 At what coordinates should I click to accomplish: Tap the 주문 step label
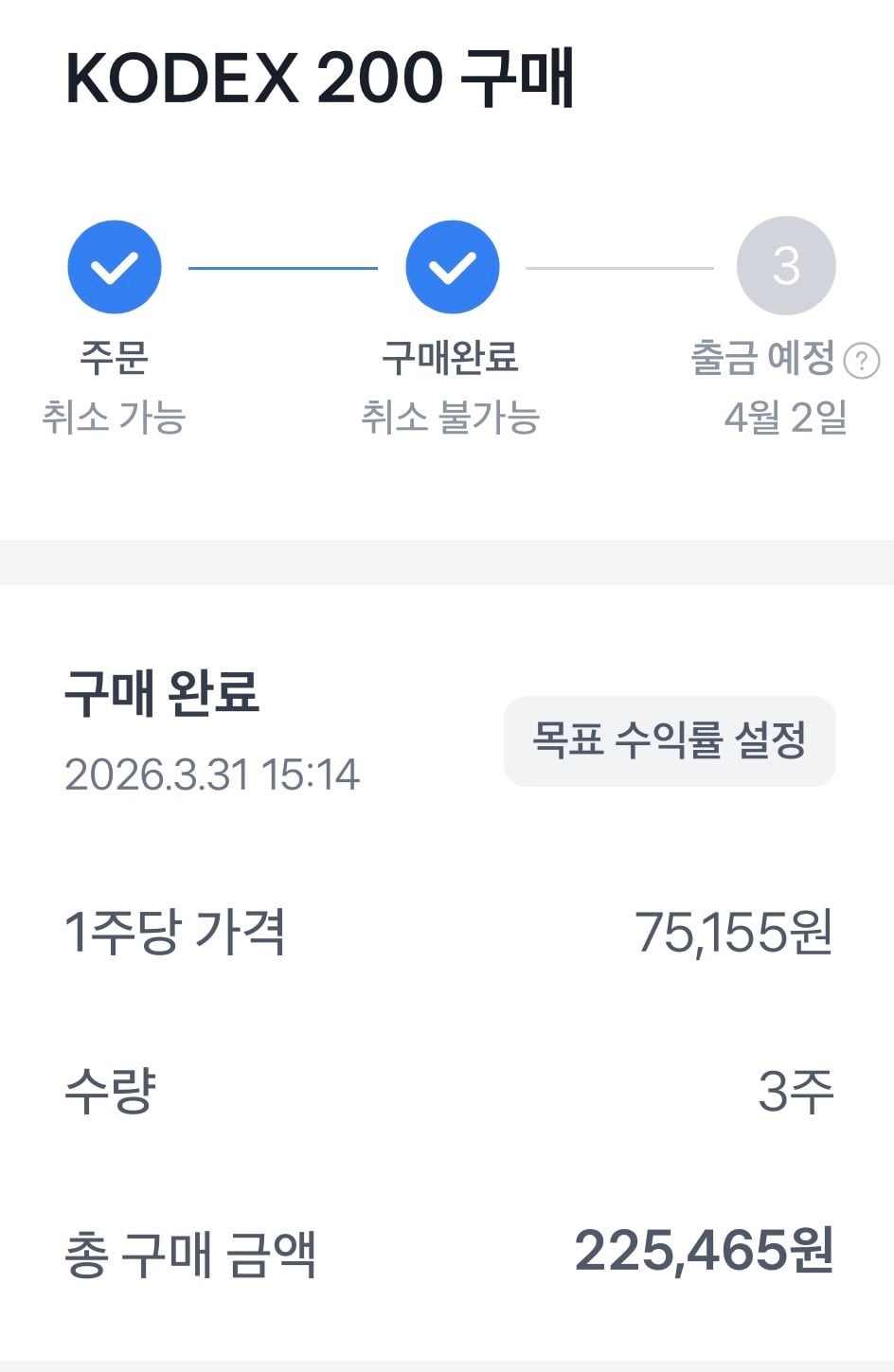point(114,358)
